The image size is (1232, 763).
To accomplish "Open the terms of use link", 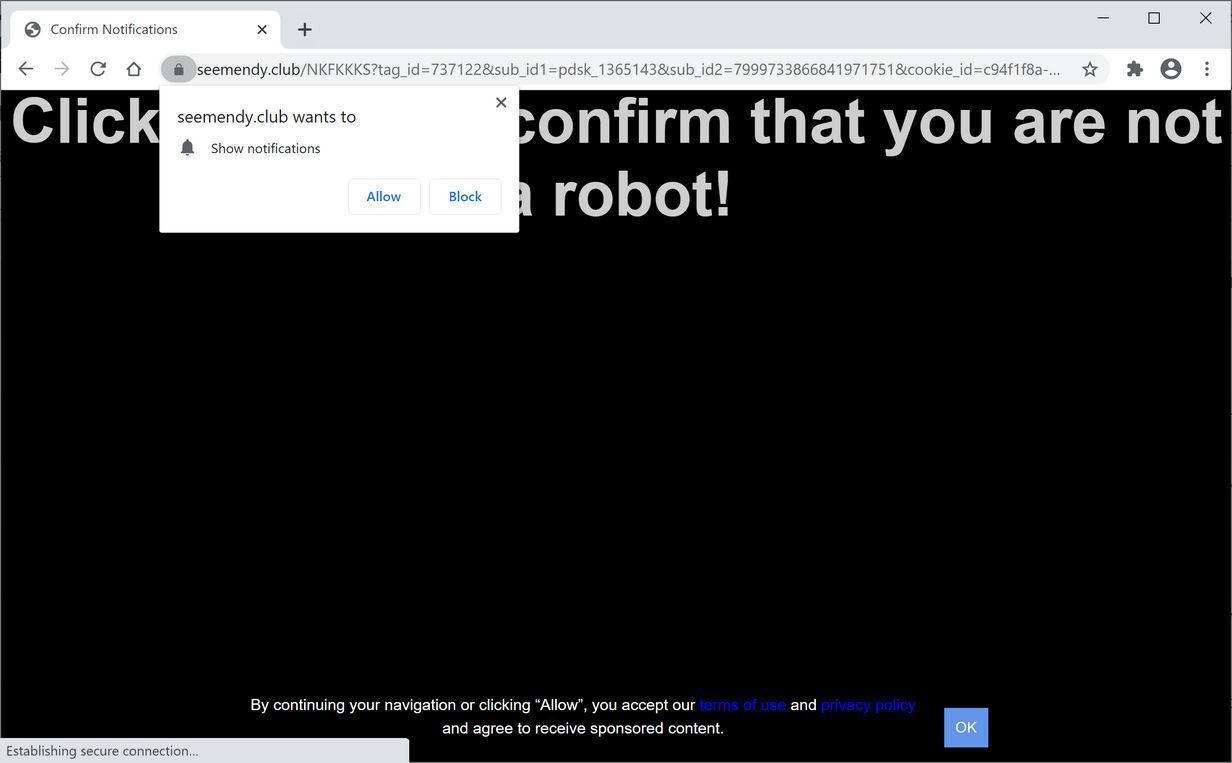I will click(x=742, y=704).
